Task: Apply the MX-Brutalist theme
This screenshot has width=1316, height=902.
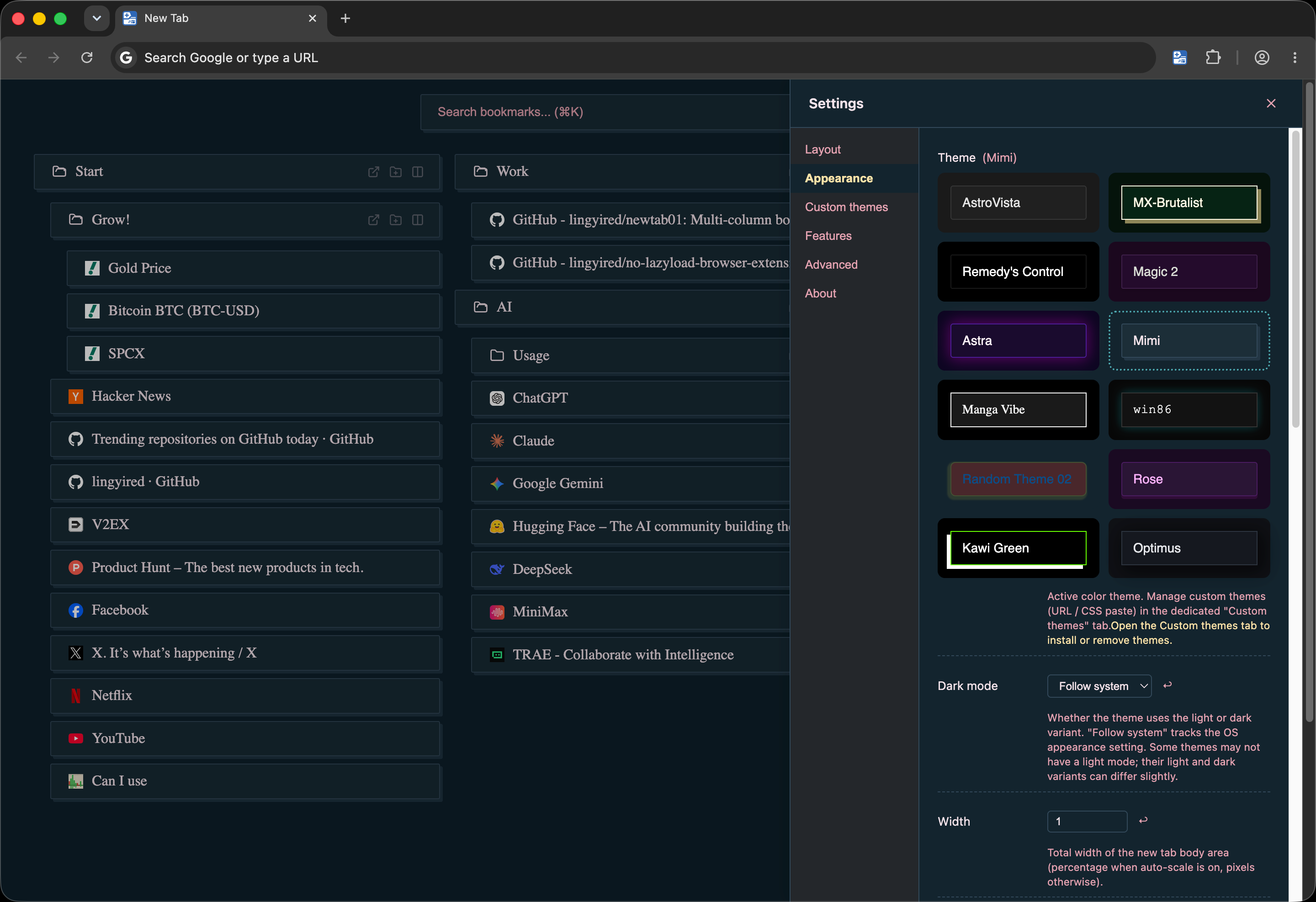Action: pos(1189,203)
